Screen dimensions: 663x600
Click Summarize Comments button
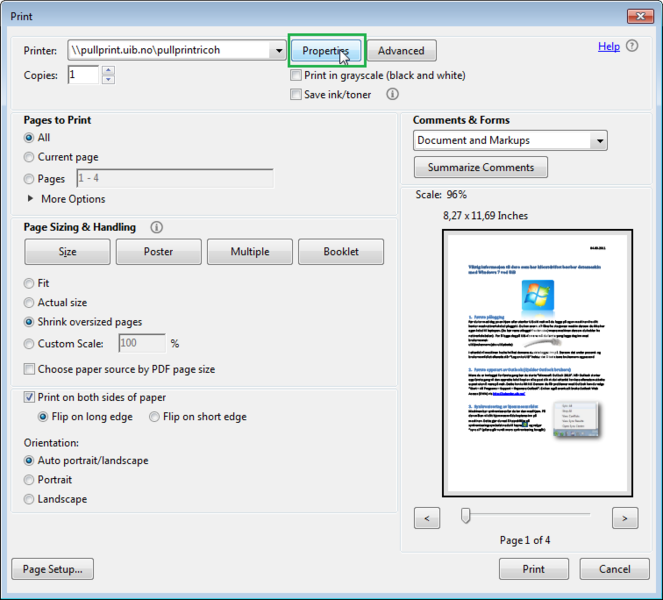click(x=481, y=167)
